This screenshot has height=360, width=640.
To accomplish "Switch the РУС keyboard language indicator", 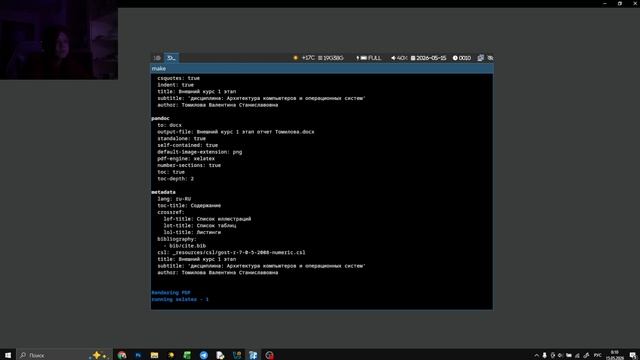I will (598, 355).
